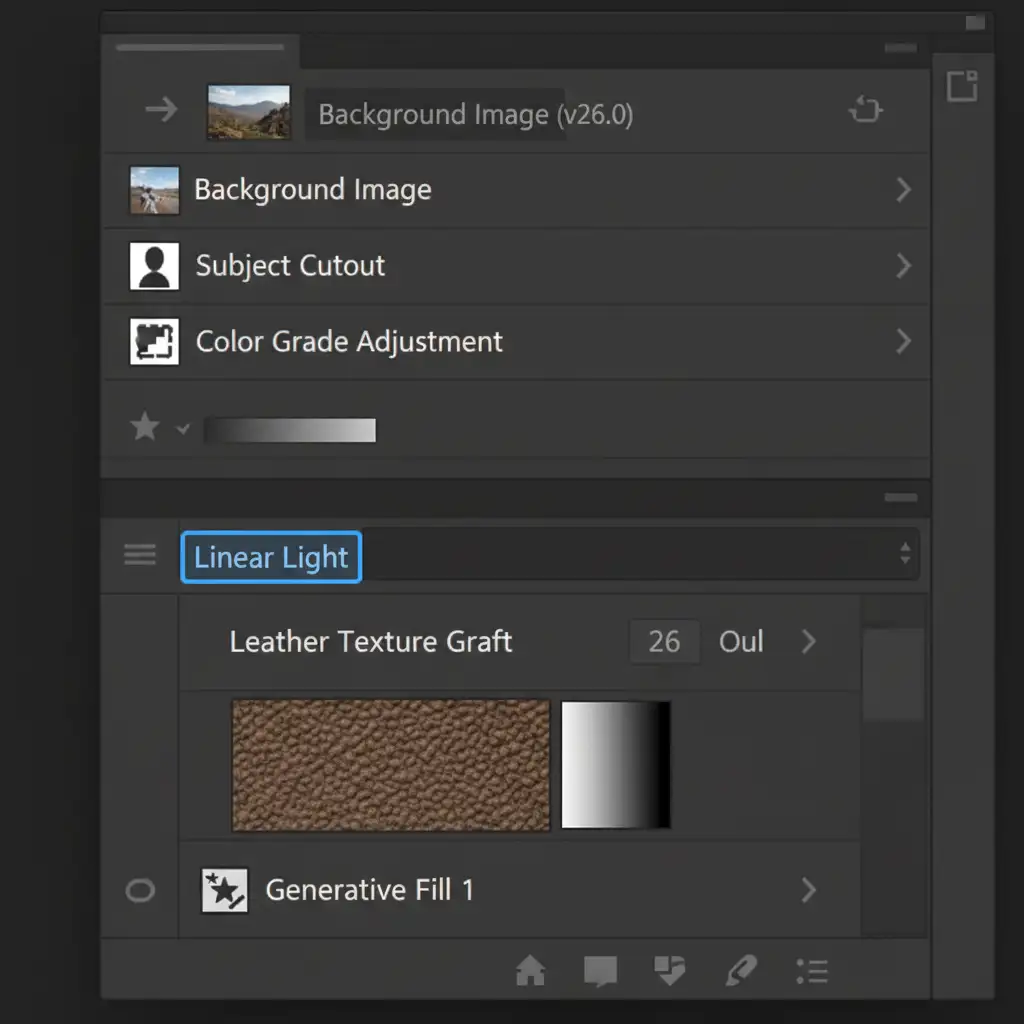Click the panel icon in right sidebar
The height and width of the screenshot is (1024, 1024).
(x=962, y=86)
